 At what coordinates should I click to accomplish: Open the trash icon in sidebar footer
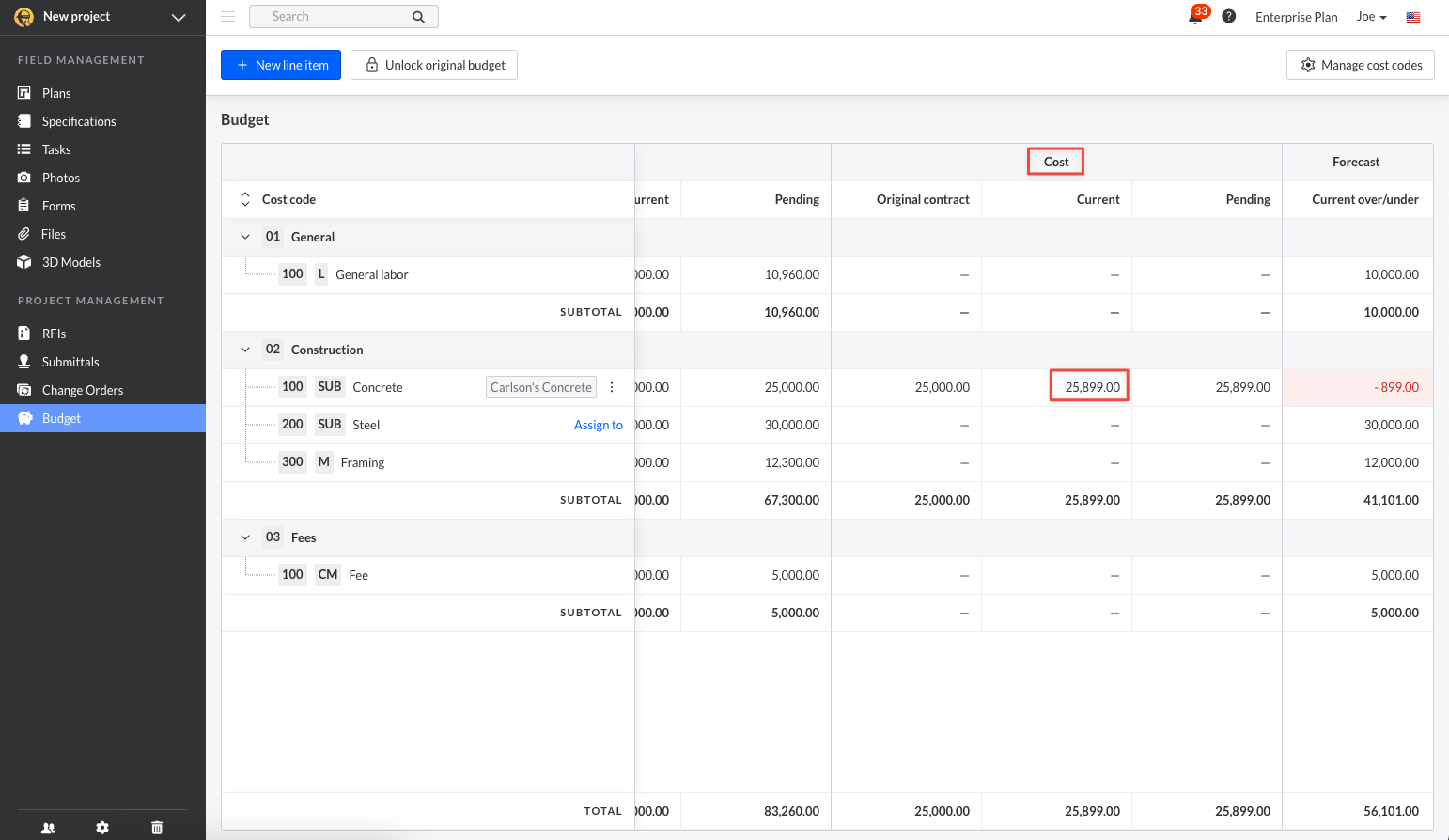pyautogui.click(x=157, y=828)
